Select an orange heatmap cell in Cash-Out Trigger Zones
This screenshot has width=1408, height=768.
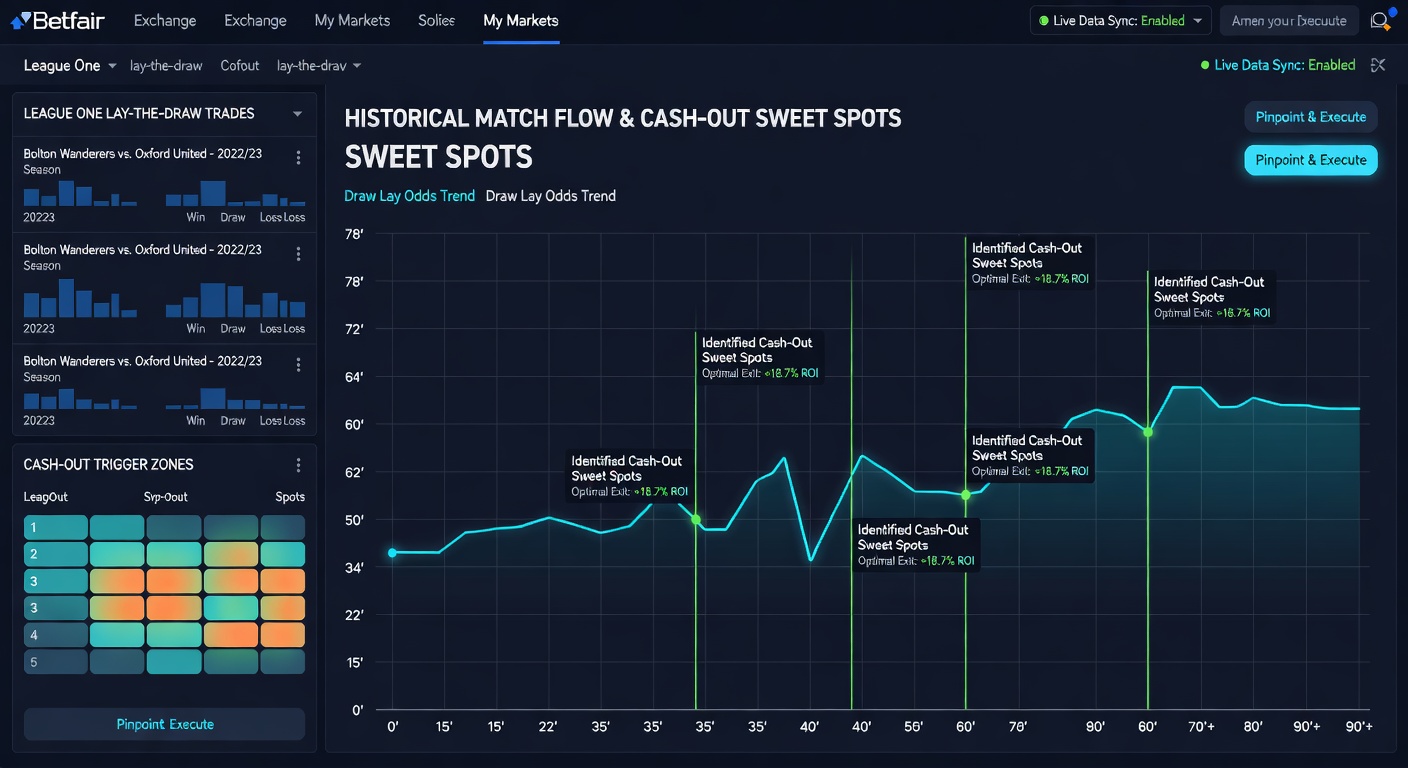tap(174, 581)
